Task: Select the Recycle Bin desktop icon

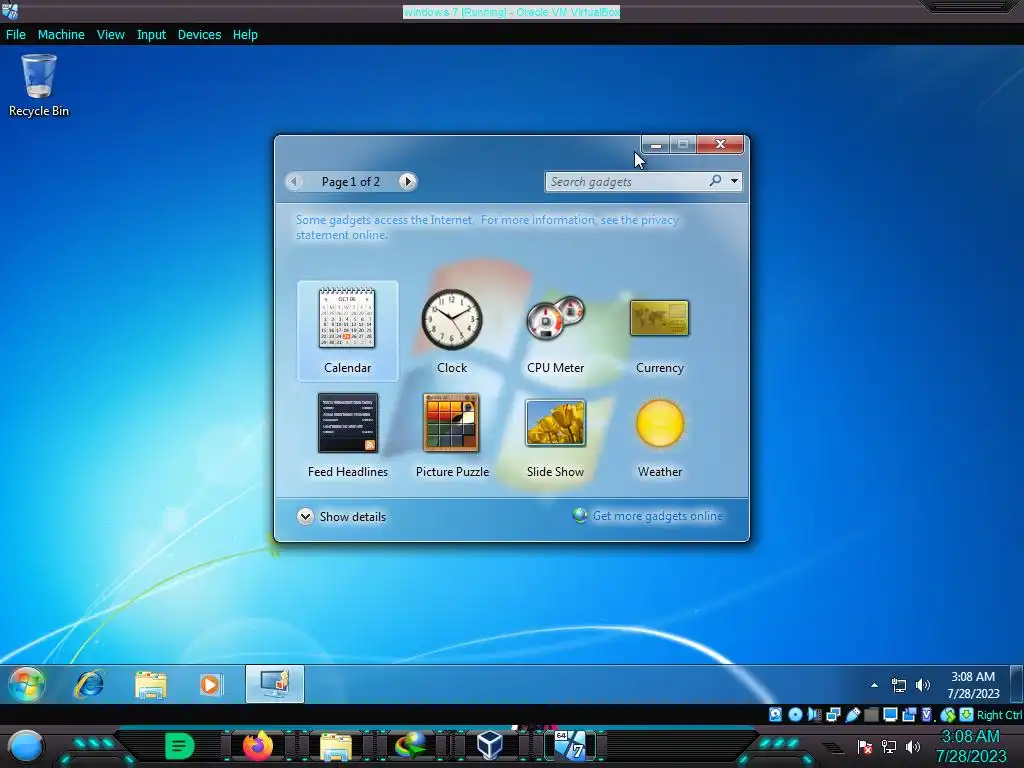Action: pyautogui.click(x=39, y=86)
